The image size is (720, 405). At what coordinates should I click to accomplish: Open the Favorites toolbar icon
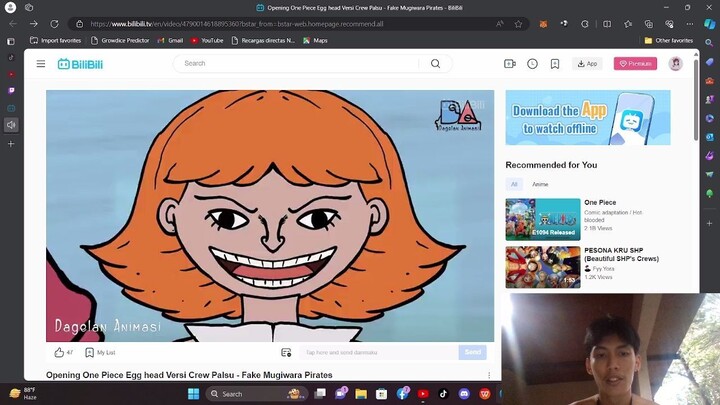pyautogui.click(x=628, y=24)
